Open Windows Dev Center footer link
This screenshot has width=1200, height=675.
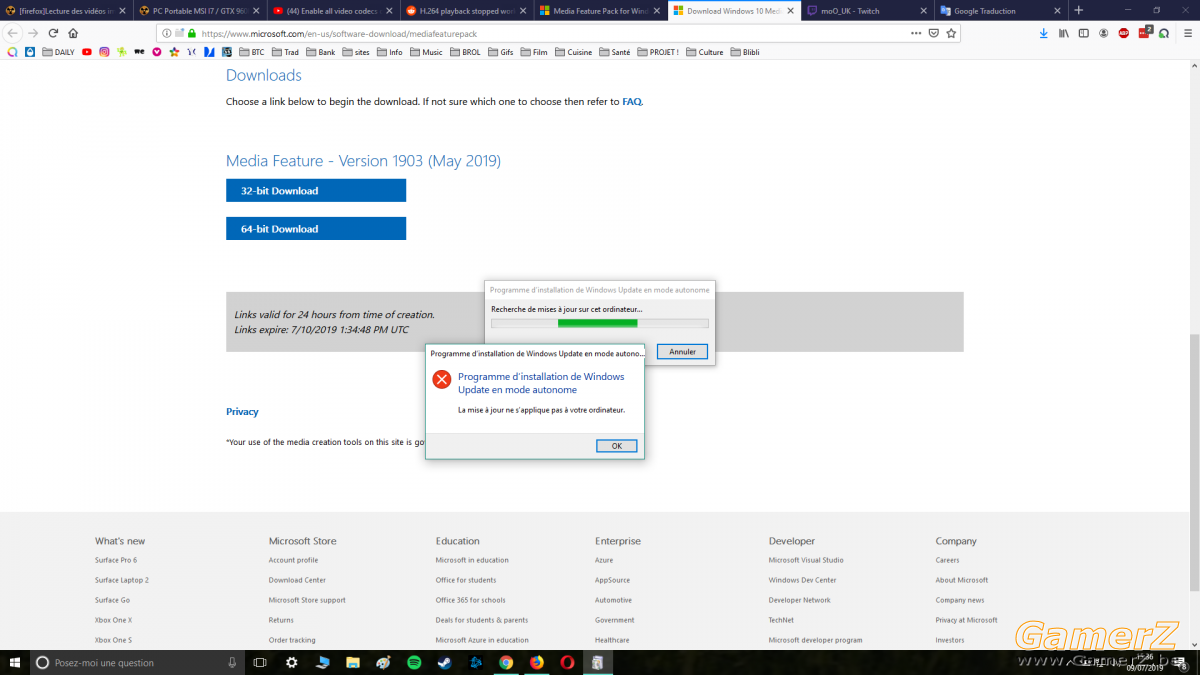[803, 580]
